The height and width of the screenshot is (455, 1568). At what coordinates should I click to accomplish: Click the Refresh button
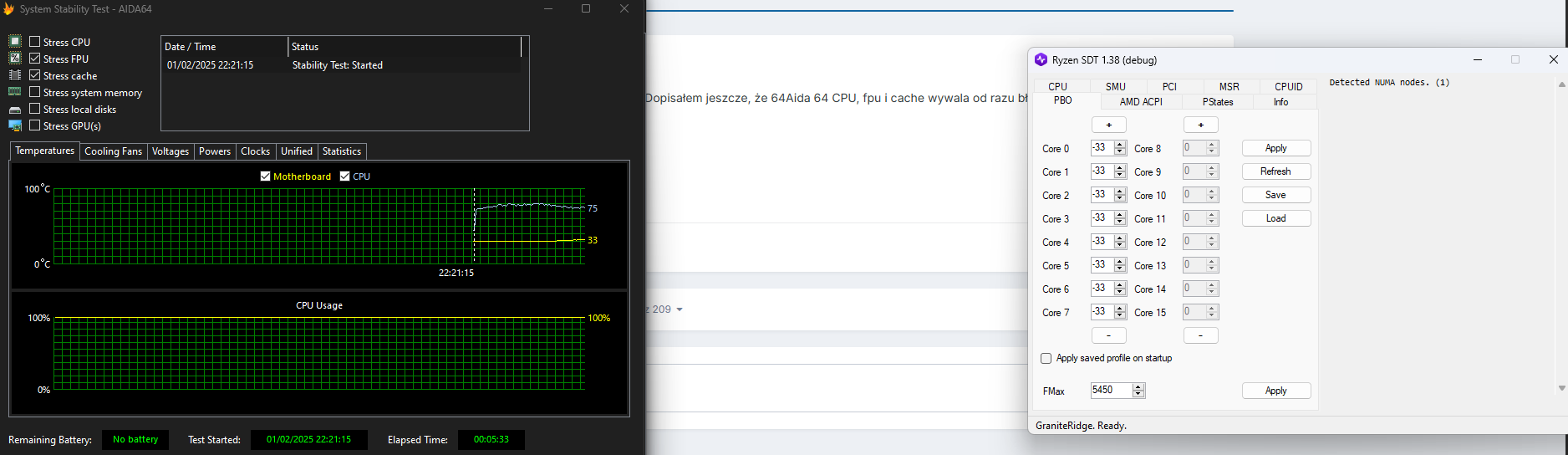pyautogui.click(x=1275, y=171)
